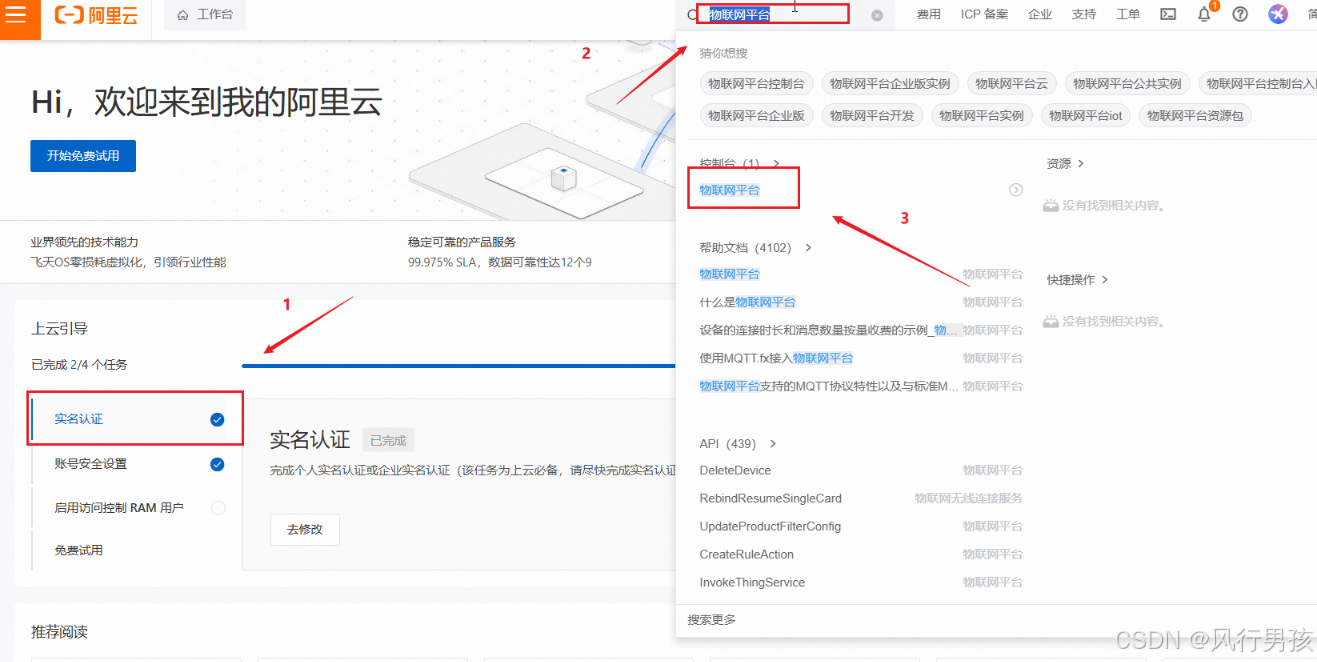Click the checkmark icon on 账号安全设置

click(x=217, y=464)
